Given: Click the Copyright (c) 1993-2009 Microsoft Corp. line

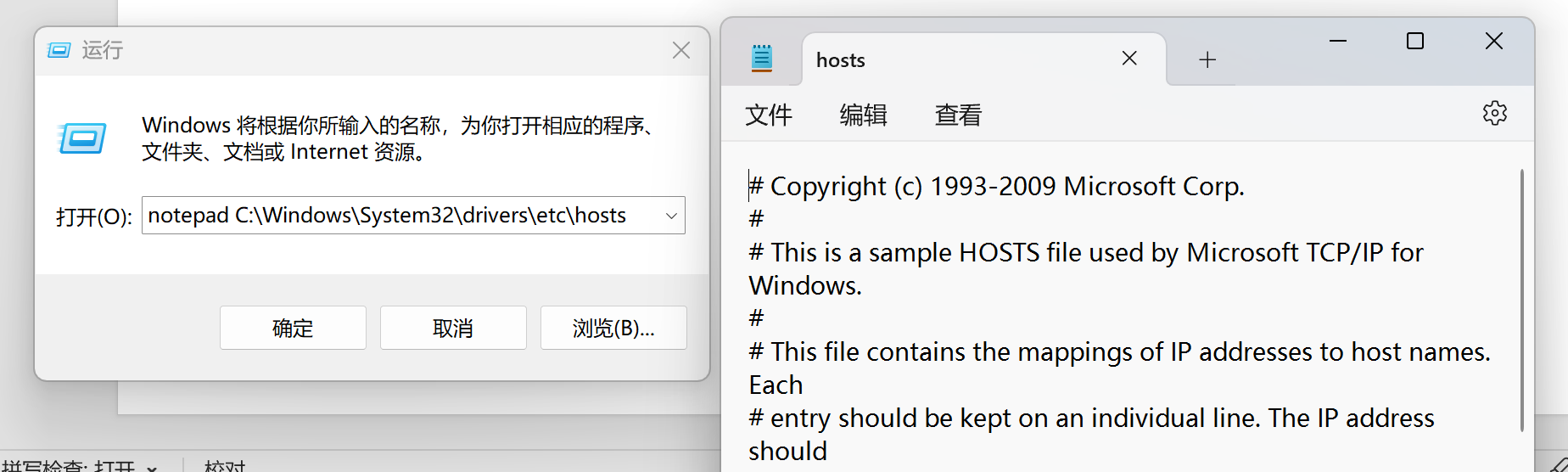Looking at the screenshot, I should [997, 186].
